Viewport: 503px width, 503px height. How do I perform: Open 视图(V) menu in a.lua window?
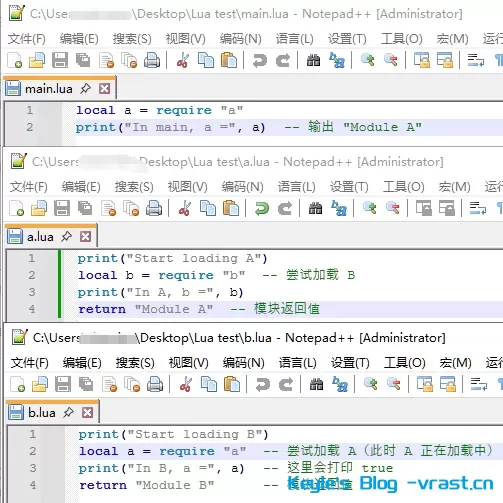point(187,187)
